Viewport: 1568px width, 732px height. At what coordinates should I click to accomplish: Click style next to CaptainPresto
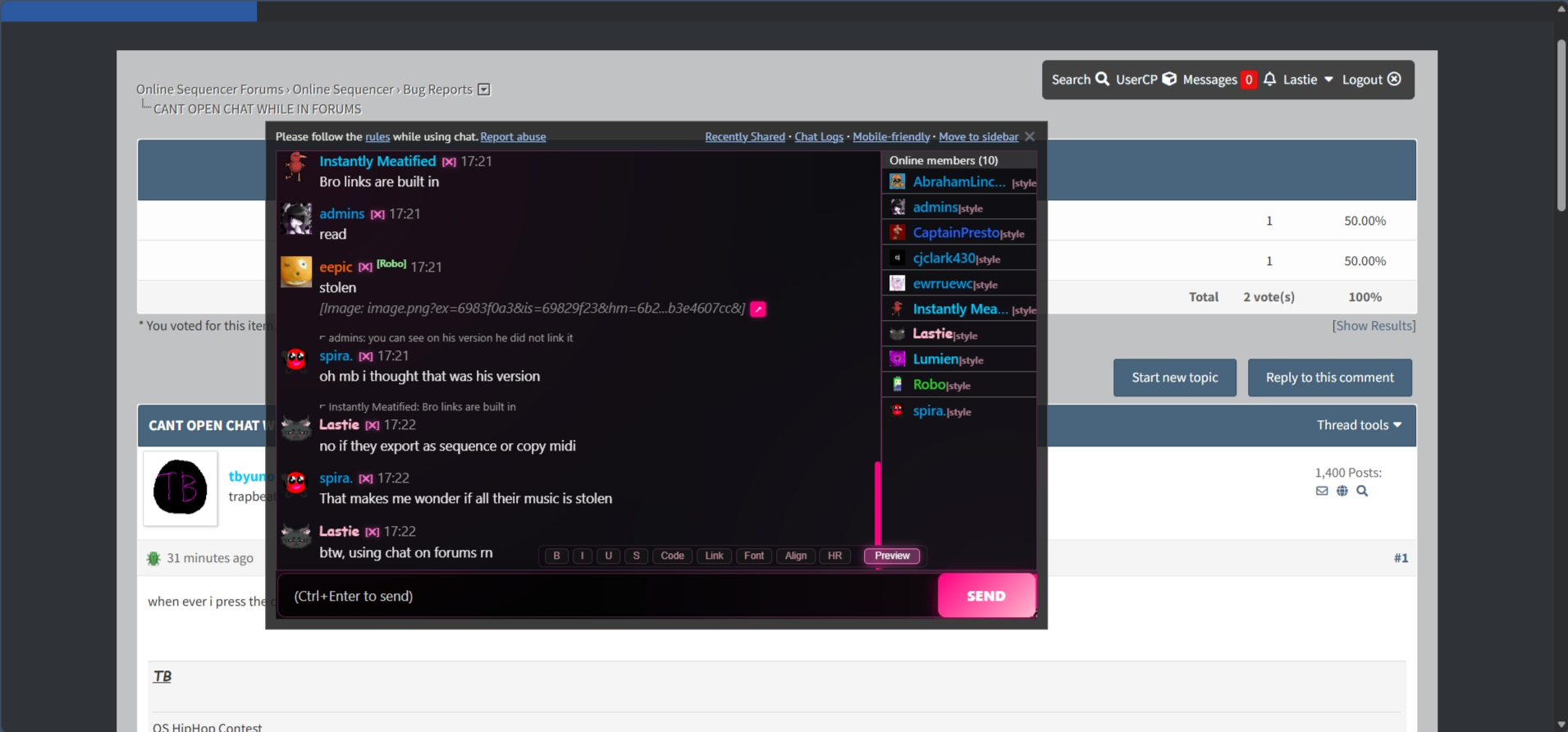point(1013,234)
